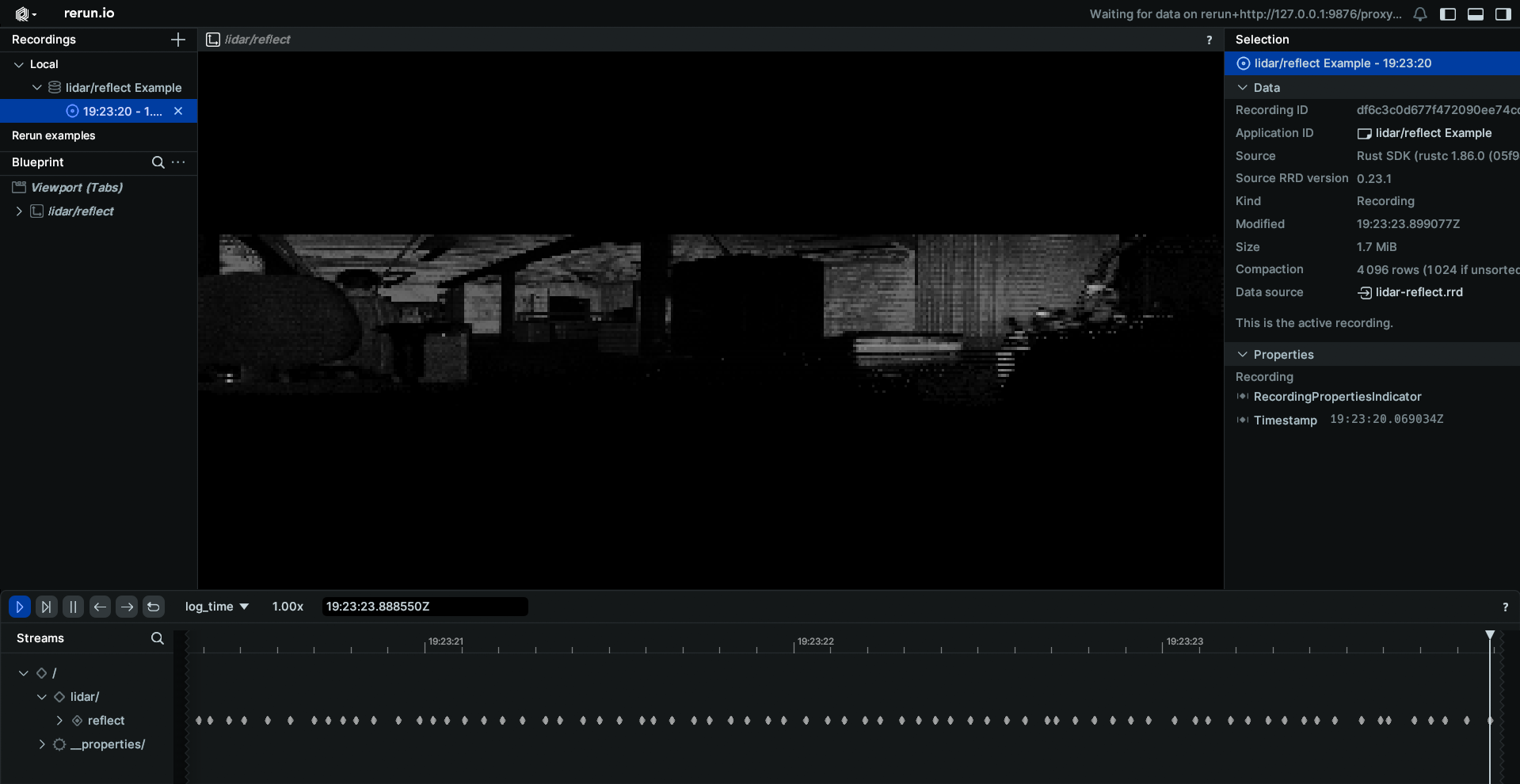Image resolution: width=1520 pixels, height=784 pixels.
Task: Open the notifications bell
Action: (x=1420, y=14)
